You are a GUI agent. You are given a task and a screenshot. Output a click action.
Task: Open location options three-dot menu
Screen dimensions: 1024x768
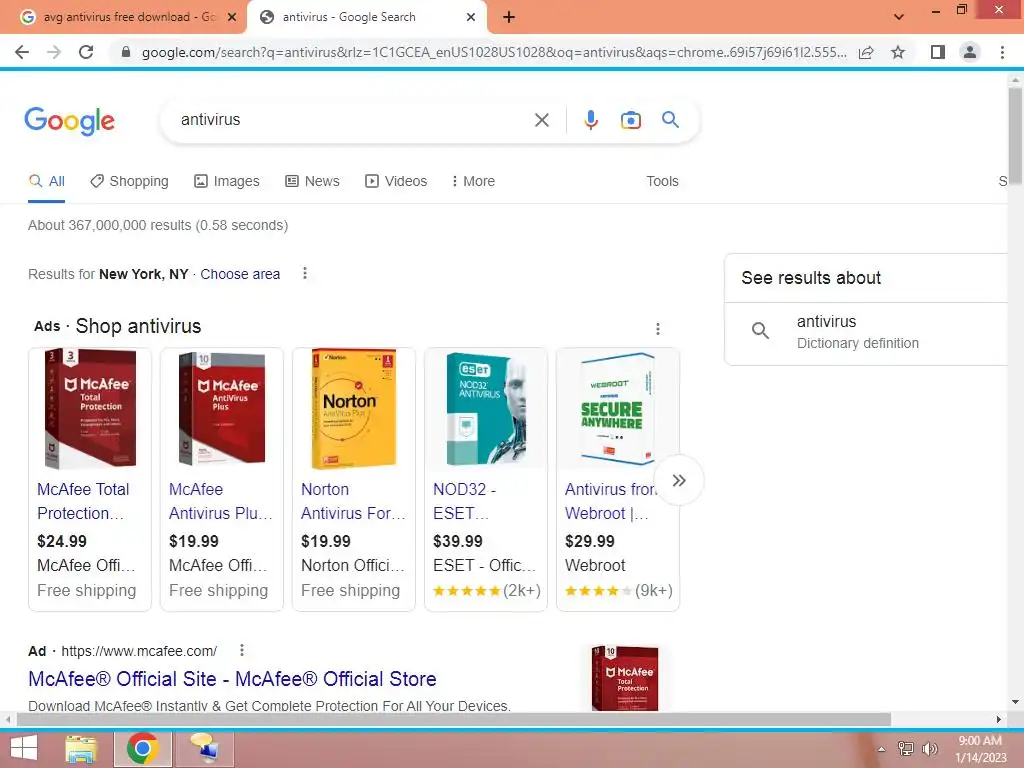pos(304,273)
